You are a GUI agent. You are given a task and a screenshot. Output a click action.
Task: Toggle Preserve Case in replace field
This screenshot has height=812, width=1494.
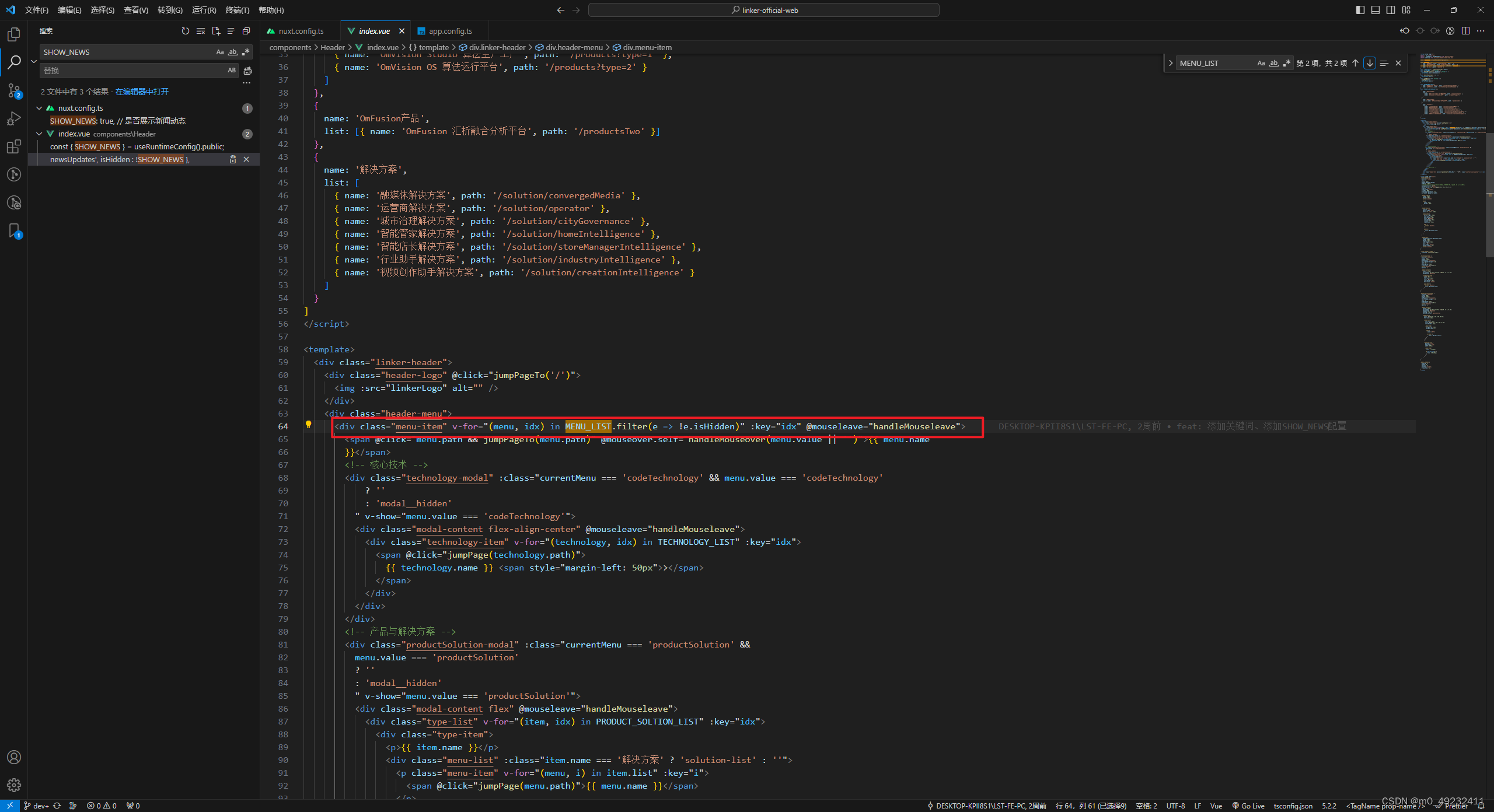232,71
